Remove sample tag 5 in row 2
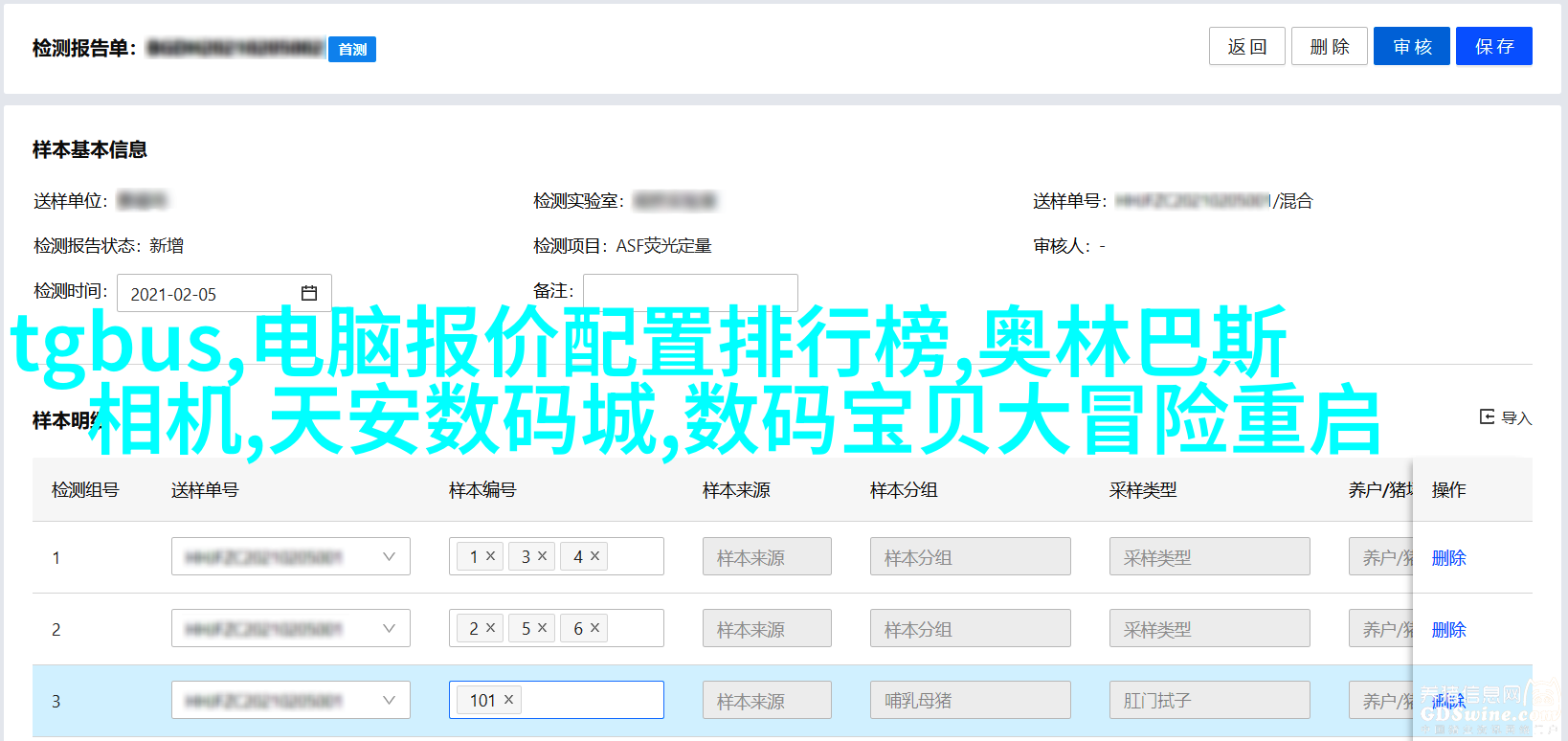Image resolution: width=1568 pixels, height=741 pixels. point(543,627)
